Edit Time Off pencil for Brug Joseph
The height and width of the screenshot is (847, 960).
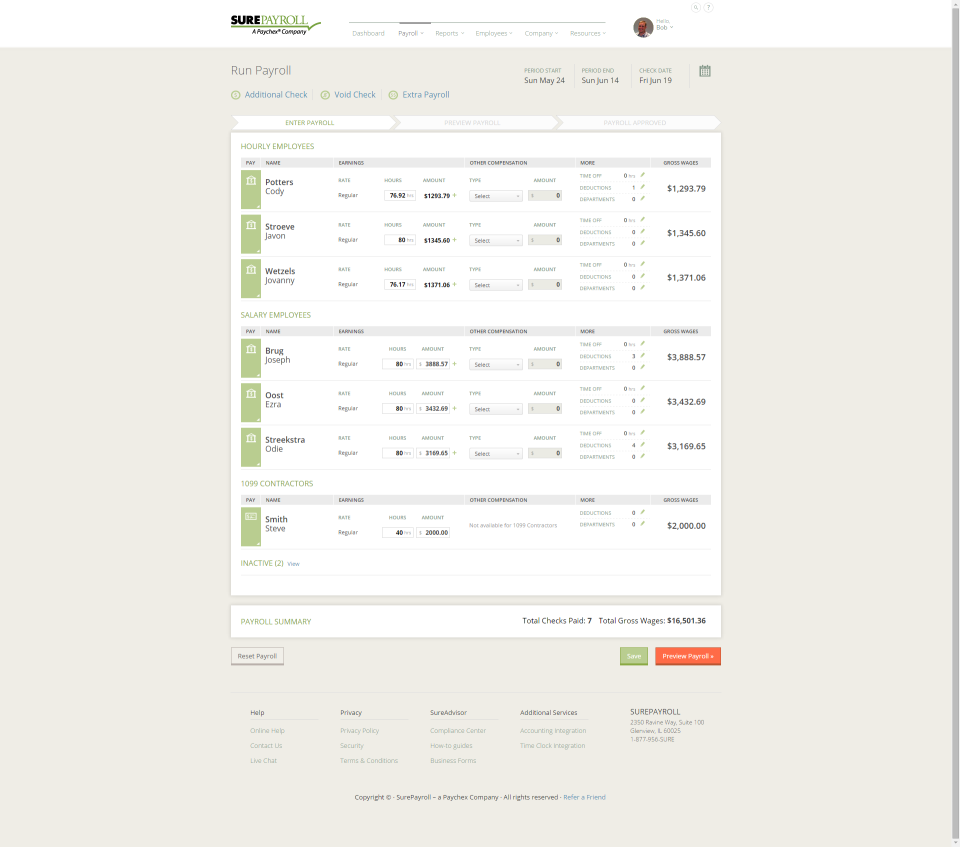tap(642, 344)
